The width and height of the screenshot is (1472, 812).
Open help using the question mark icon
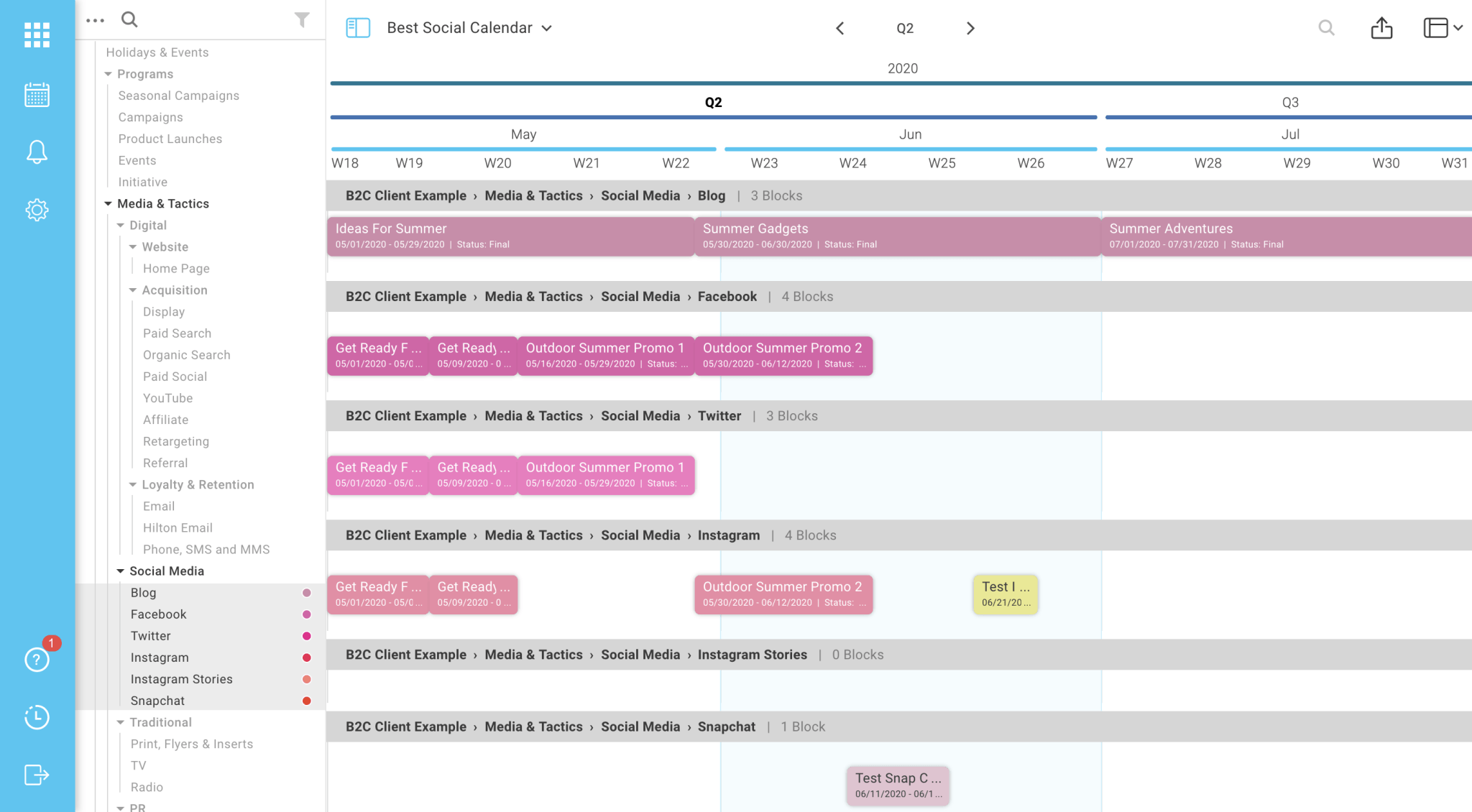point(37,659)
